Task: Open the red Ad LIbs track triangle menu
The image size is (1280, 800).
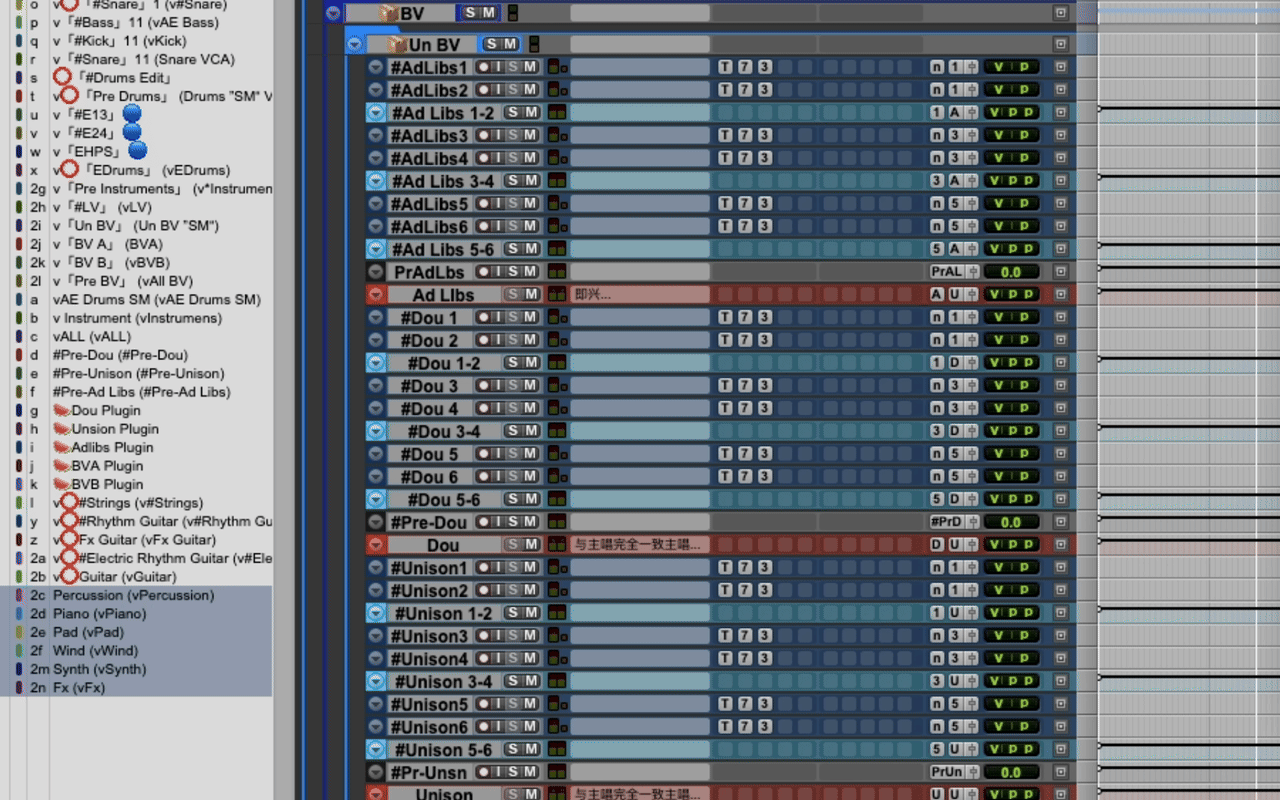Action: 376,295
